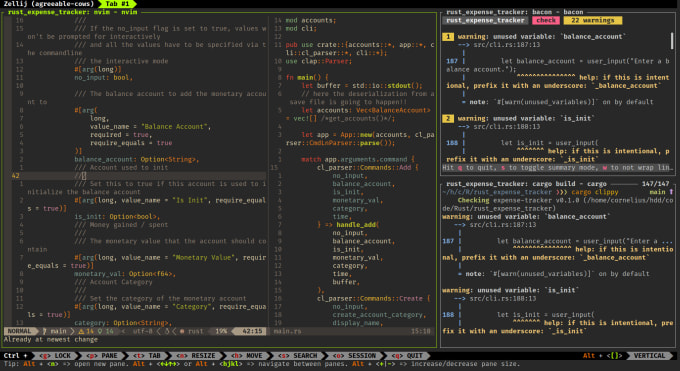Open TAB mode in Zellij status bar
680x371 pixels.
pyautogui.click(x=147, y=356)
